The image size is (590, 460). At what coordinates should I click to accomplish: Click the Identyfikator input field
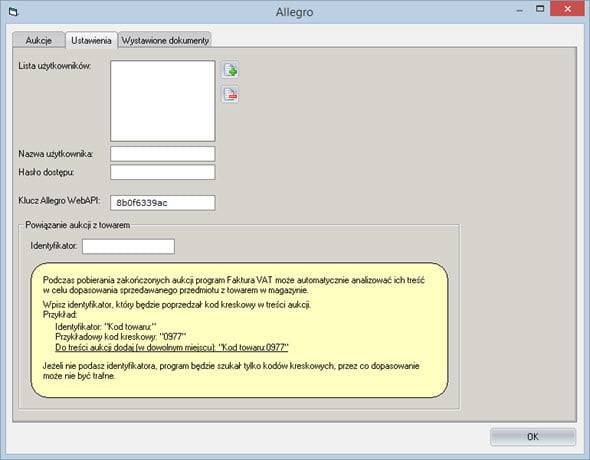[x=128, y=246]
